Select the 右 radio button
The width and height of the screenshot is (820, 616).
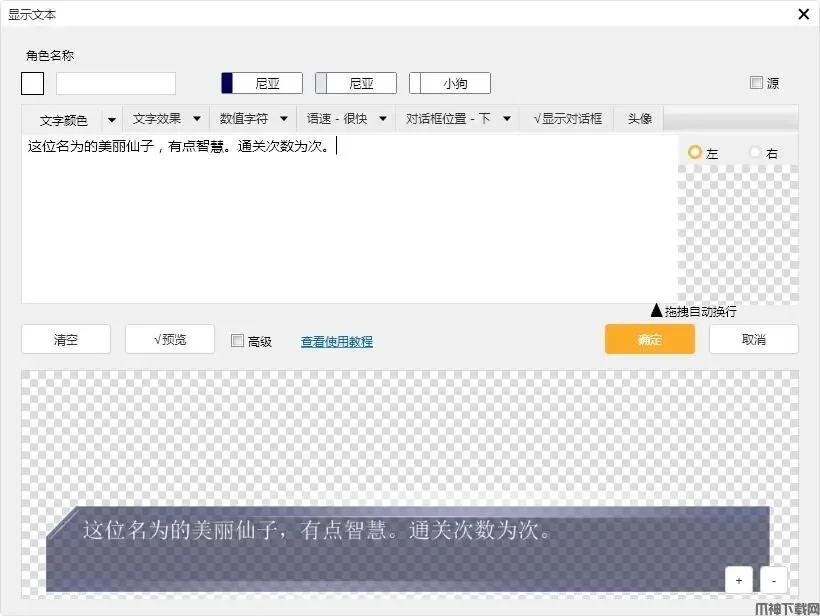755,153
